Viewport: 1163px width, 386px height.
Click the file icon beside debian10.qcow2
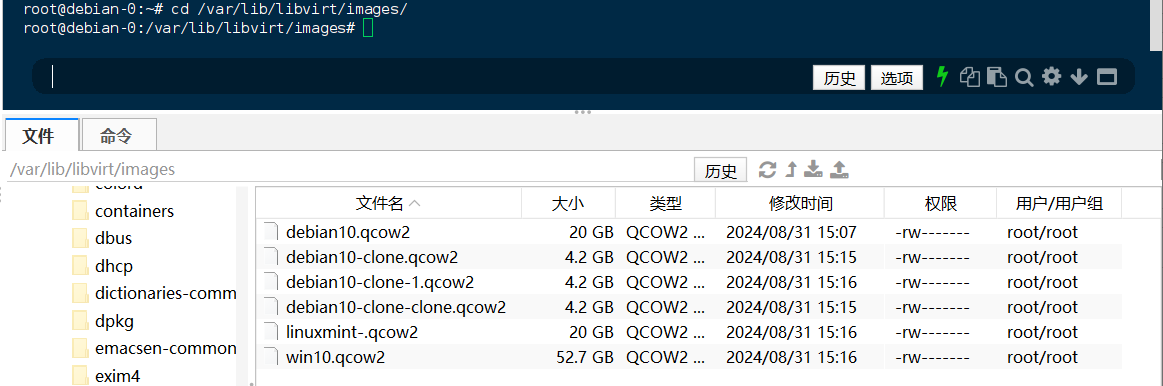click(x=271, y=232)
